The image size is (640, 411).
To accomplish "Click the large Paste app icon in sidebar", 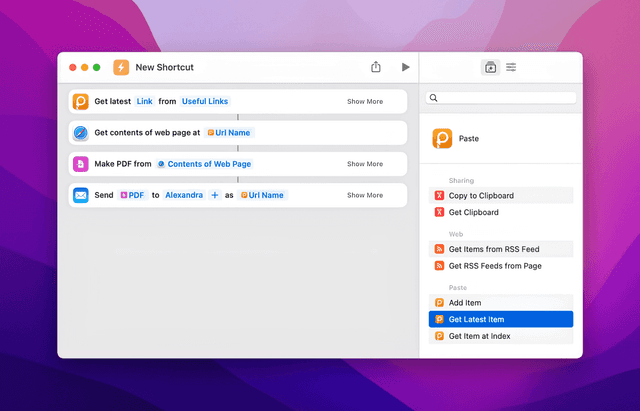I will [442, 138].
